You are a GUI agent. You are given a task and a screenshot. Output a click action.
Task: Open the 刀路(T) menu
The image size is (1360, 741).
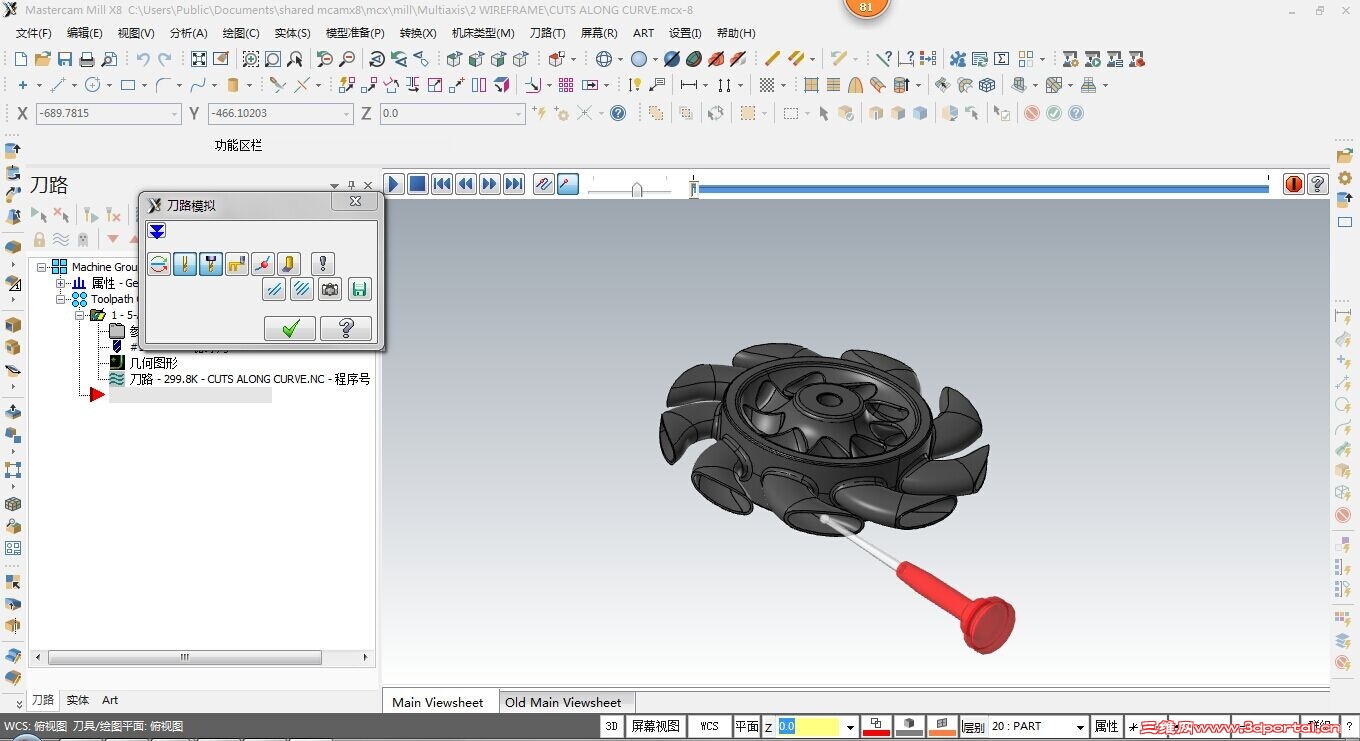click(547, 33)
